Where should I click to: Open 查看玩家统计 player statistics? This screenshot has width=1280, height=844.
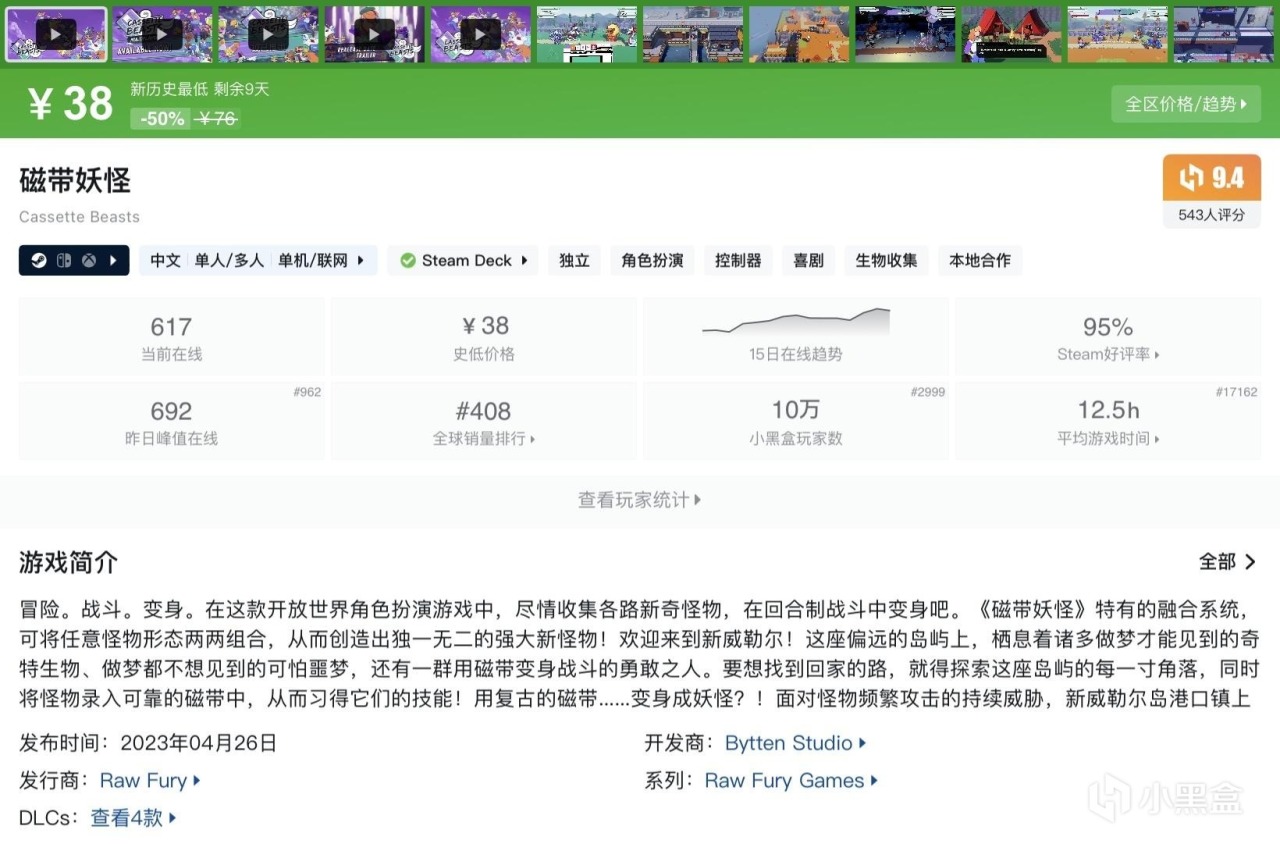coord(640,500)
